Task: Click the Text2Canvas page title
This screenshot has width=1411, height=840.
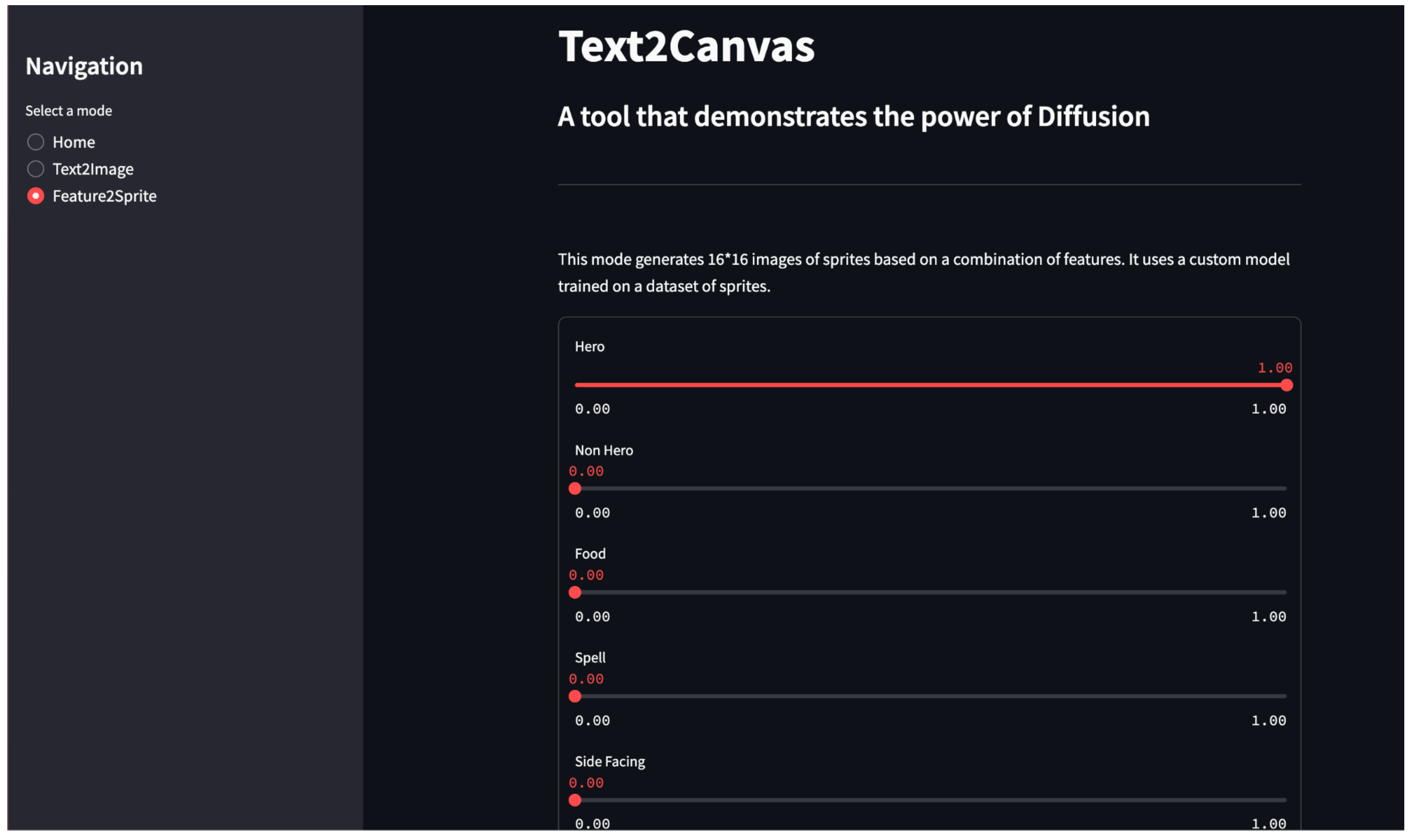Action: coord(687,46)
